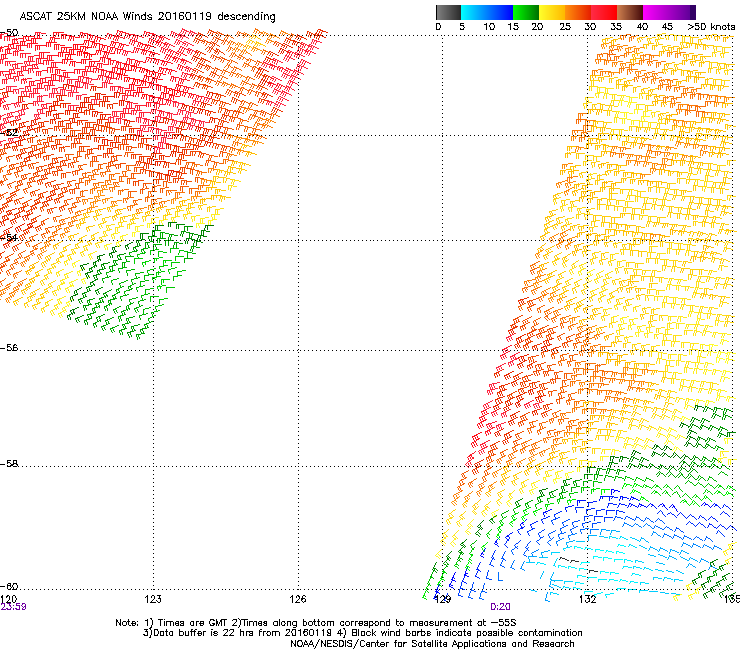The width and height of the screenshot is (740, 650).
Task: Click the dark purple 45-50 knots segment
Action: 682,12
